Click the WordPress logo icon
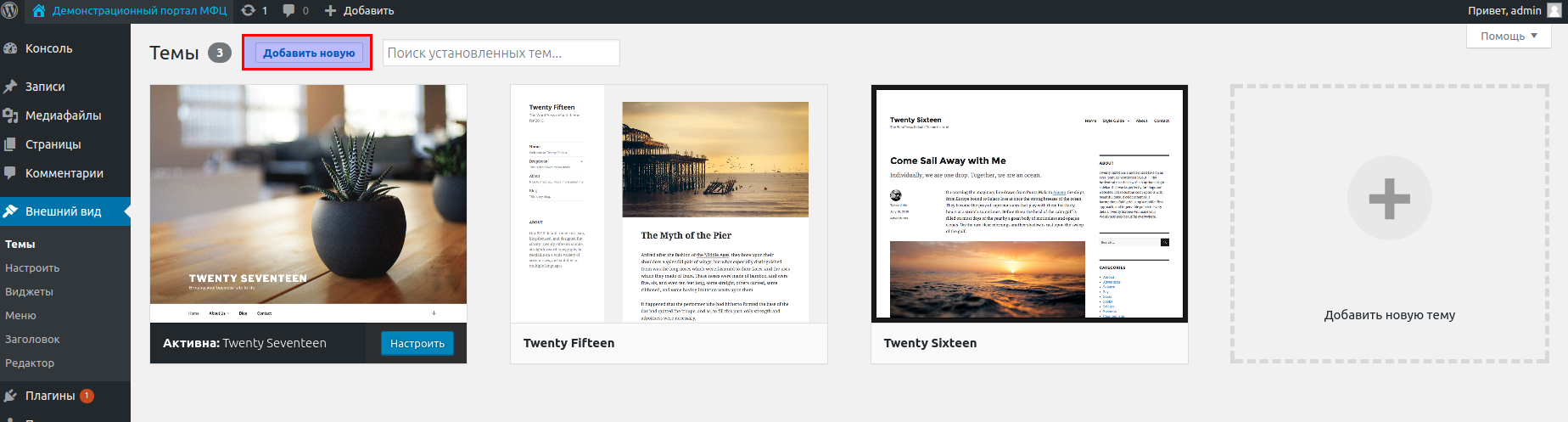The width and height of the screenshot is (1568, 422). click(10, 10)
